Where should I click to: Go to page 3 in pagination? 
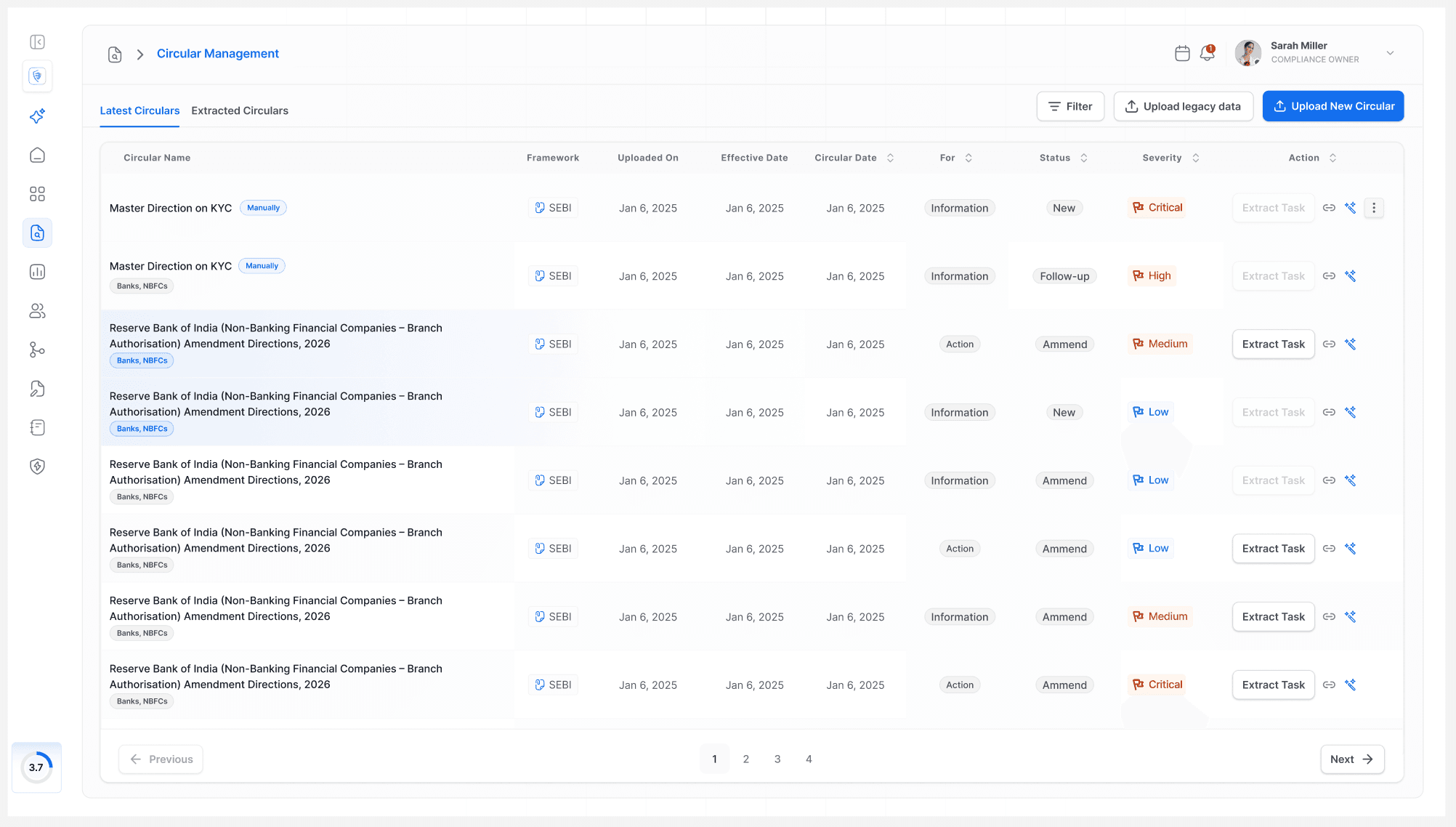(777, 759)
